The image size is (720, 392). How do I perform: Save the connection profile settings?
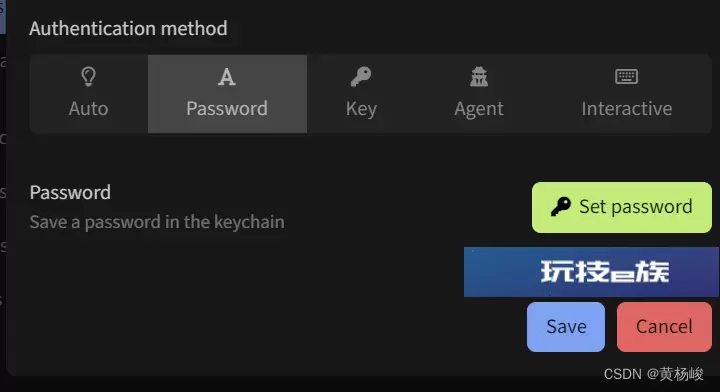click(x=566, y=327)
